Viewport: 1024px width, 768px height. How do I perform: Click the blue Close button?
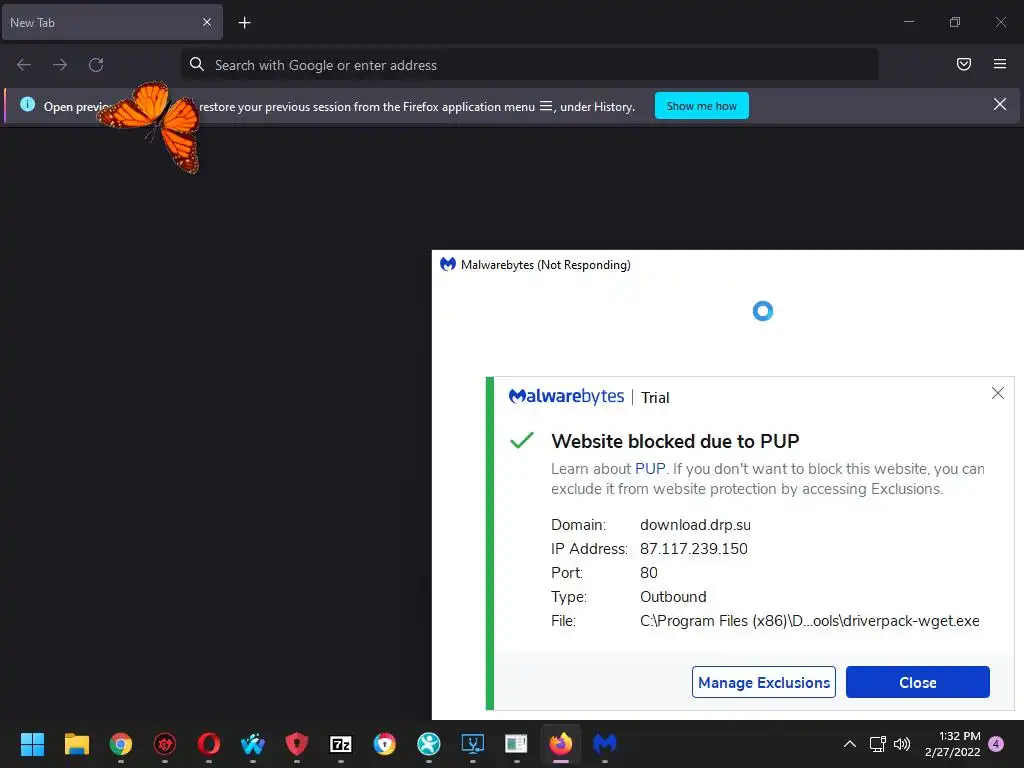[918, 682]
